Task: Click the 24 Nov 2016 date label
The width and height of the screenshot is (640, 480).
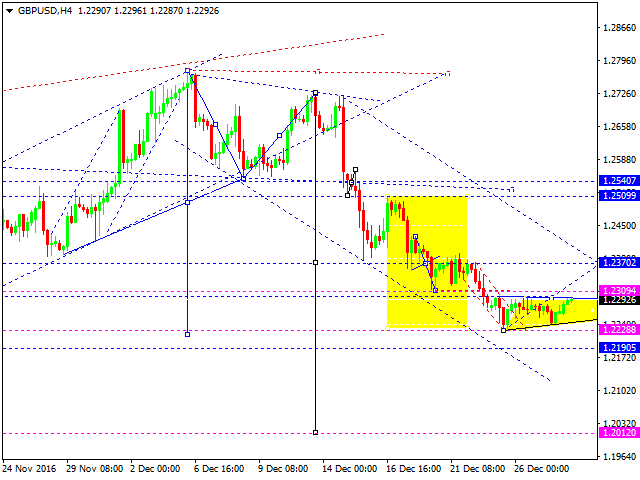Action: 29,469
